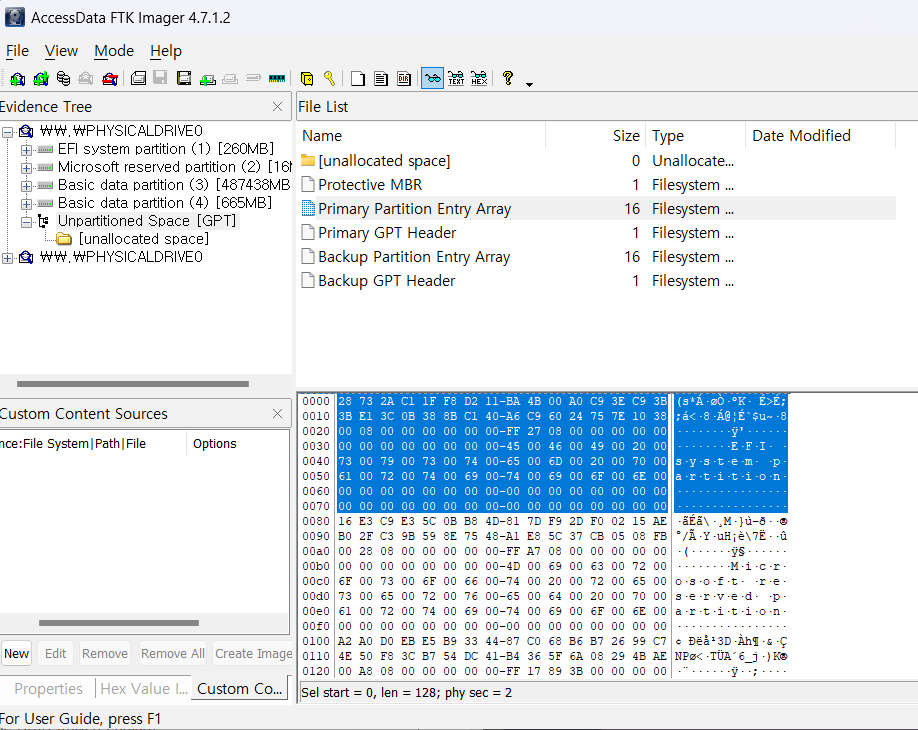Click the Capture Memory icon
918x730 pixels.
click(276, 78)
